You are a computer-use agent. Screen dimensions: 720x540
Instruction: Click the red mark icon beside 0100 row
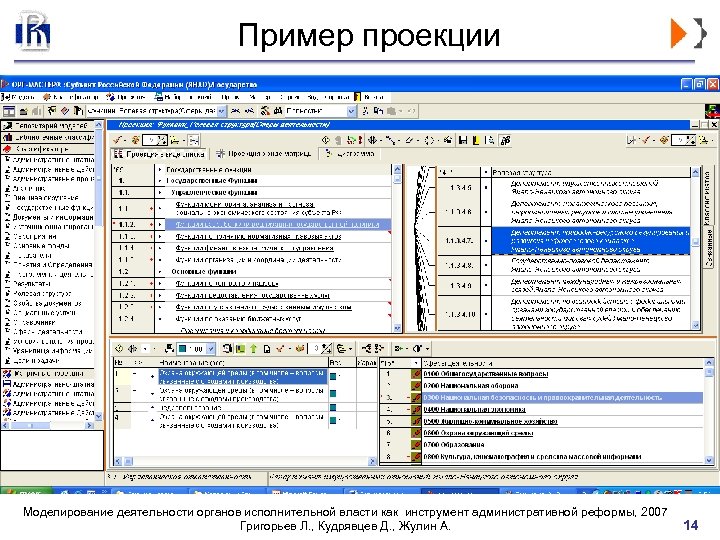point(416,374)
